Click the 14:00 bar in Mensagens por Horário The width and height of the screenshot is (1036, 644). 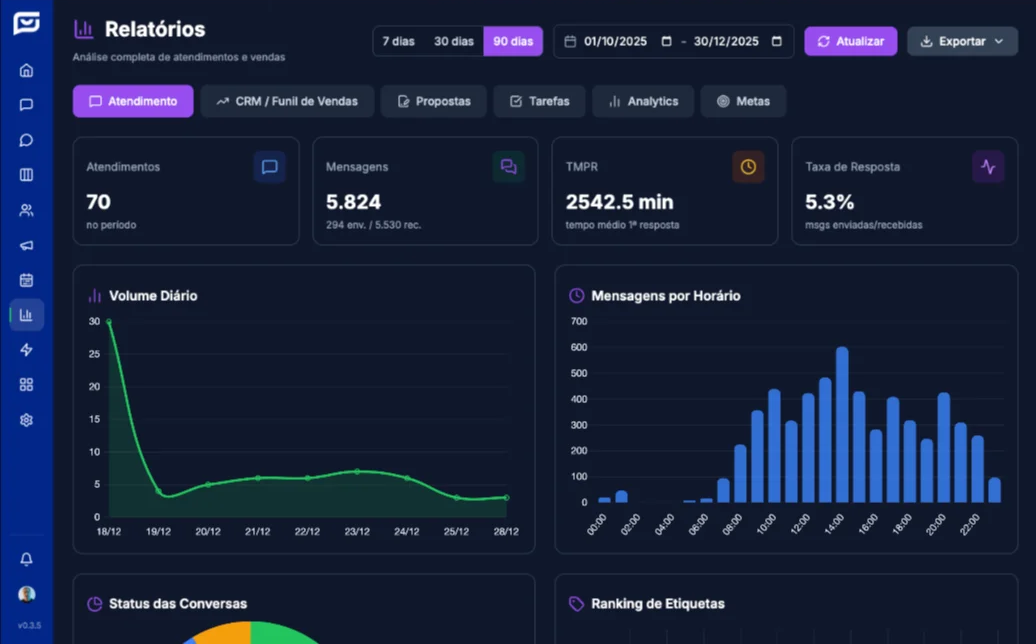pyautogui.click(x=842, y=425)
